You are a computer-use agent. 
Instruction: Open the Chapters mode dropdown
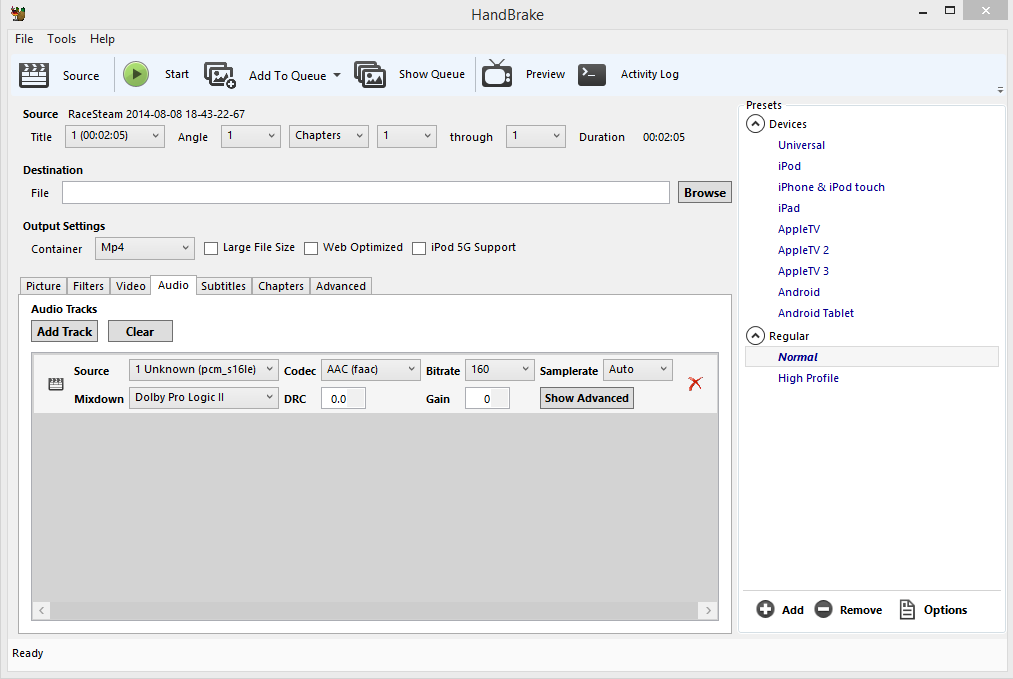(329, 136)
